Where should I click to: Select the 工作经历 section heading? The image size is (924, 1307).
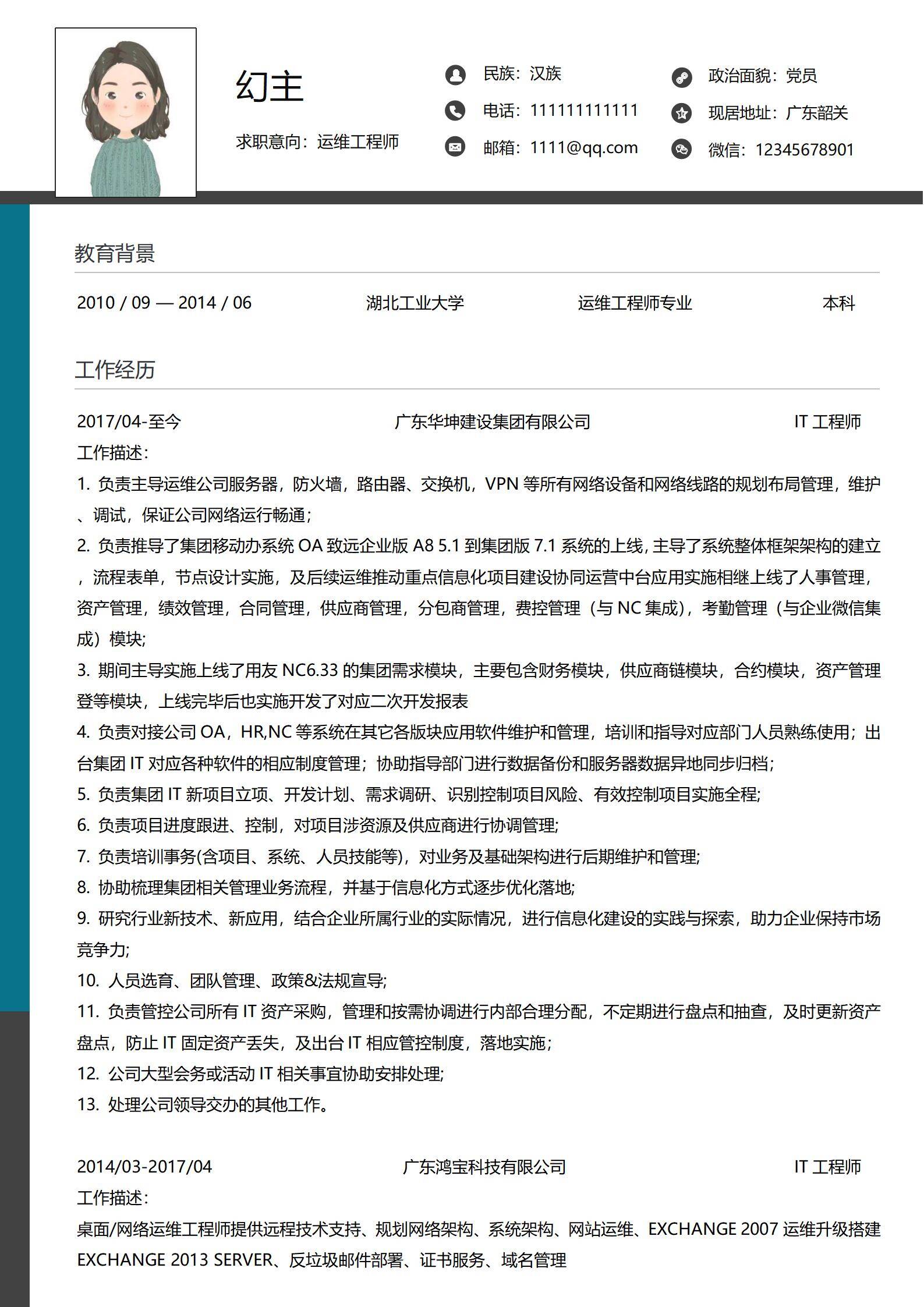coord(115,370)
